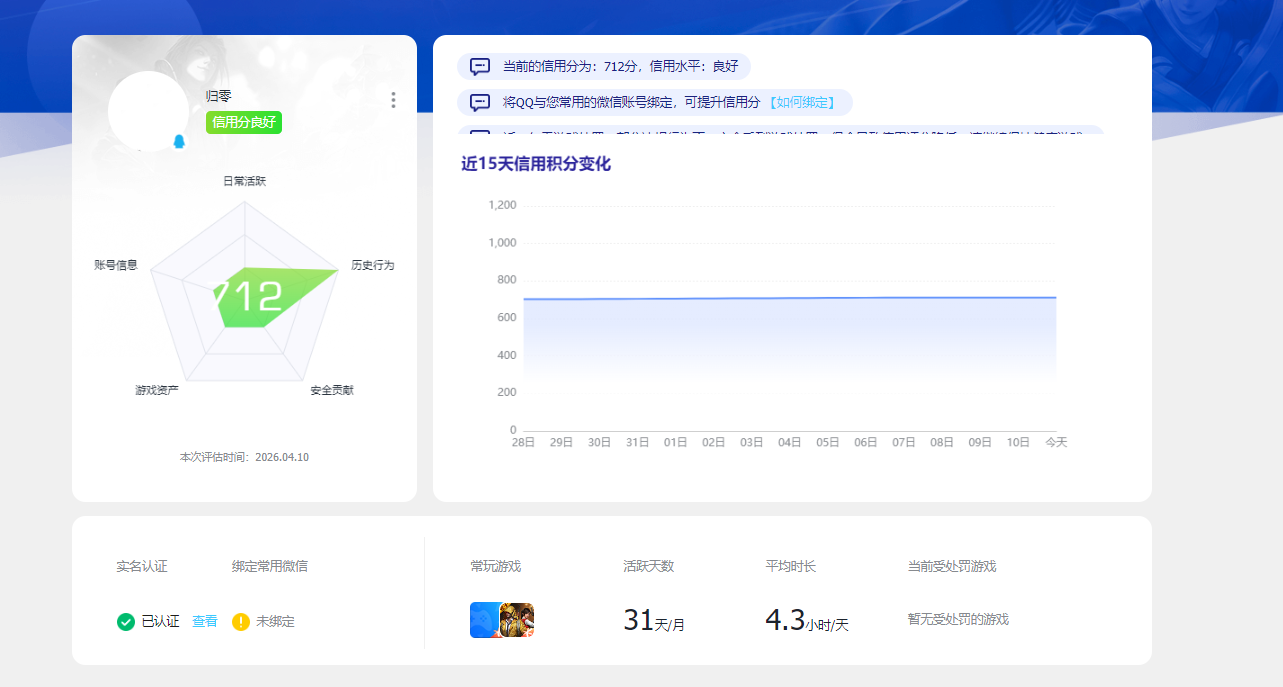Open the second game icon under 常玩游戏

coord(516,619)
